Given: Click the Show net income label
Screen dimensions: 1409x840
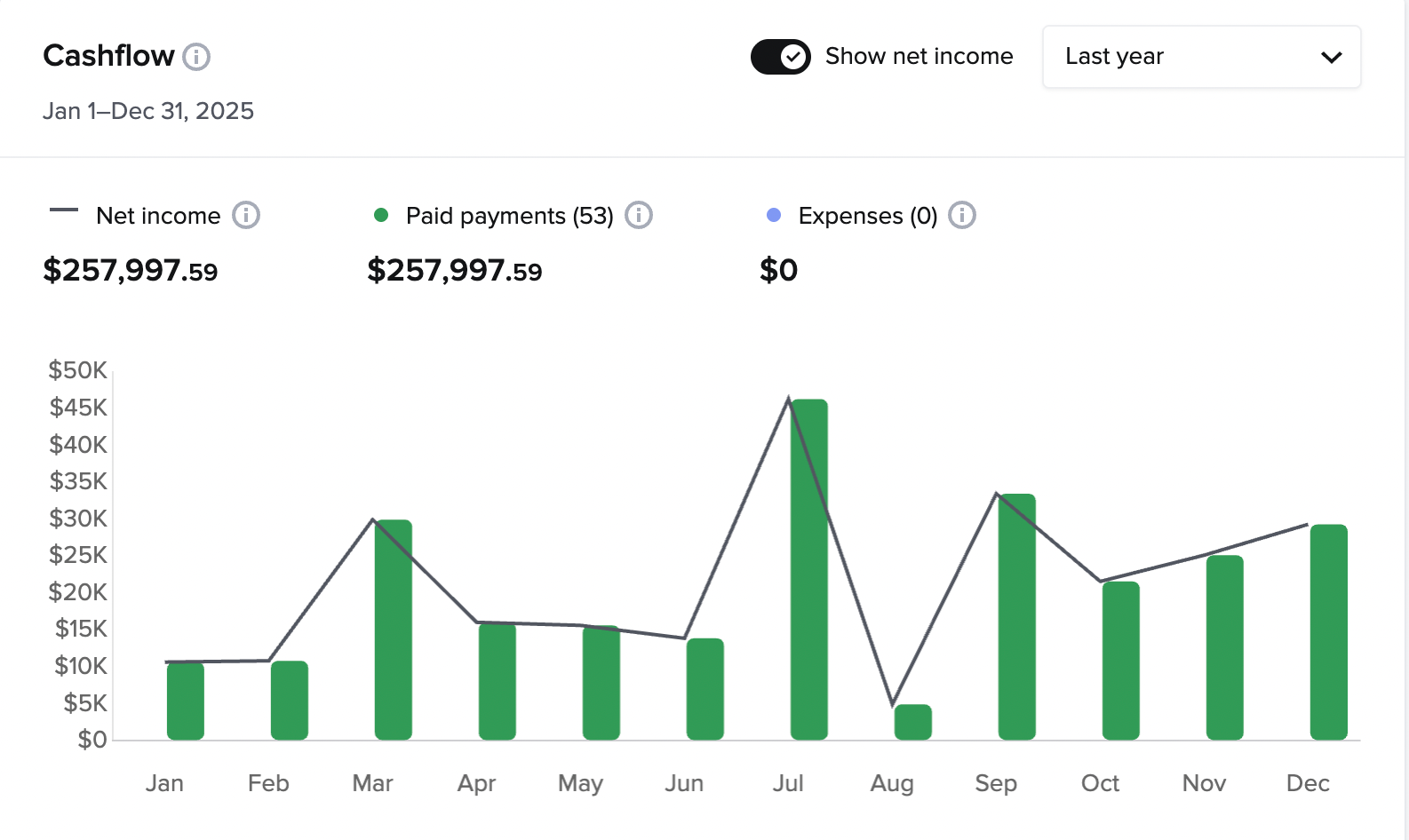Looking at the screenshot, I should point(919,57).
